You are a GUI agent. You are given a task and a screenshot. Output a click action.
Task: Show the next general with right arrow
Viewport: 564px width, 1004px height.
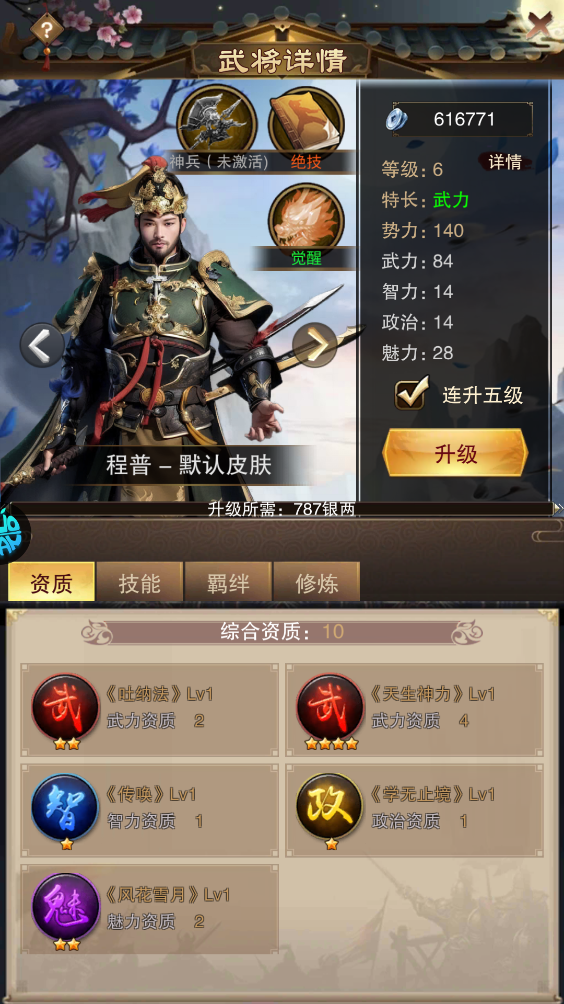click(x=315, y=345)
